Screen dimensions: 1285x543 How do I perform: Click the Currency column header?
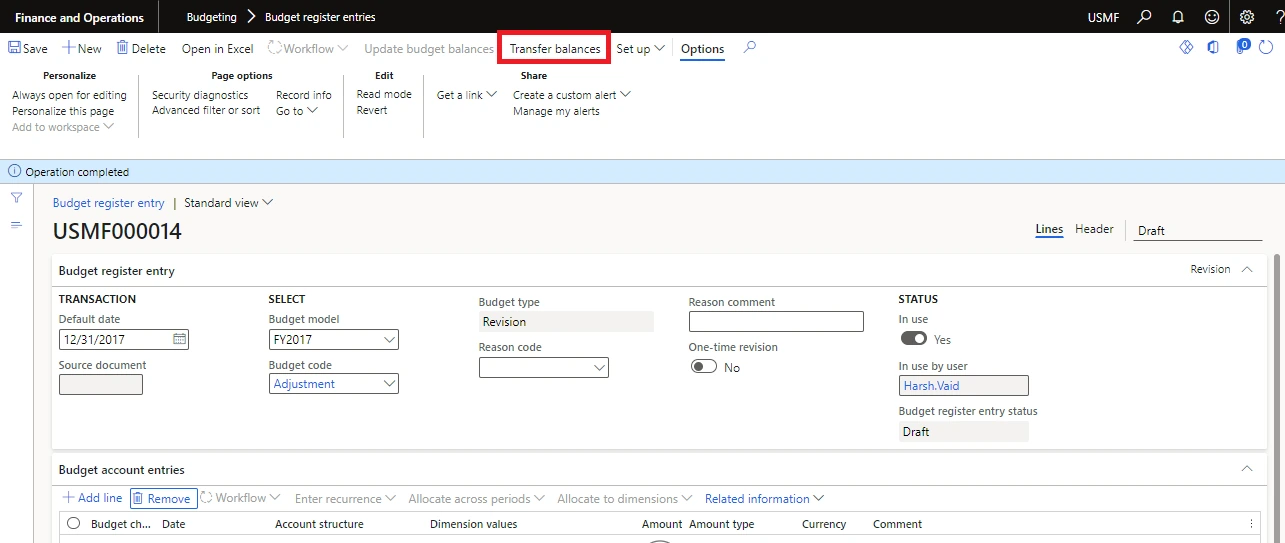[x=824, y=524]
